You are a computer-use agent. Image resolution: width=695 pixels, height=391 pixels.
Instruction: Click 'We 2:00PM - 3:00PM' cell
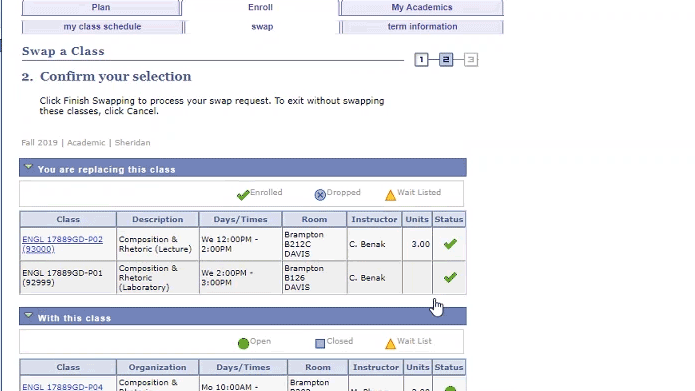tap(240, 278)
